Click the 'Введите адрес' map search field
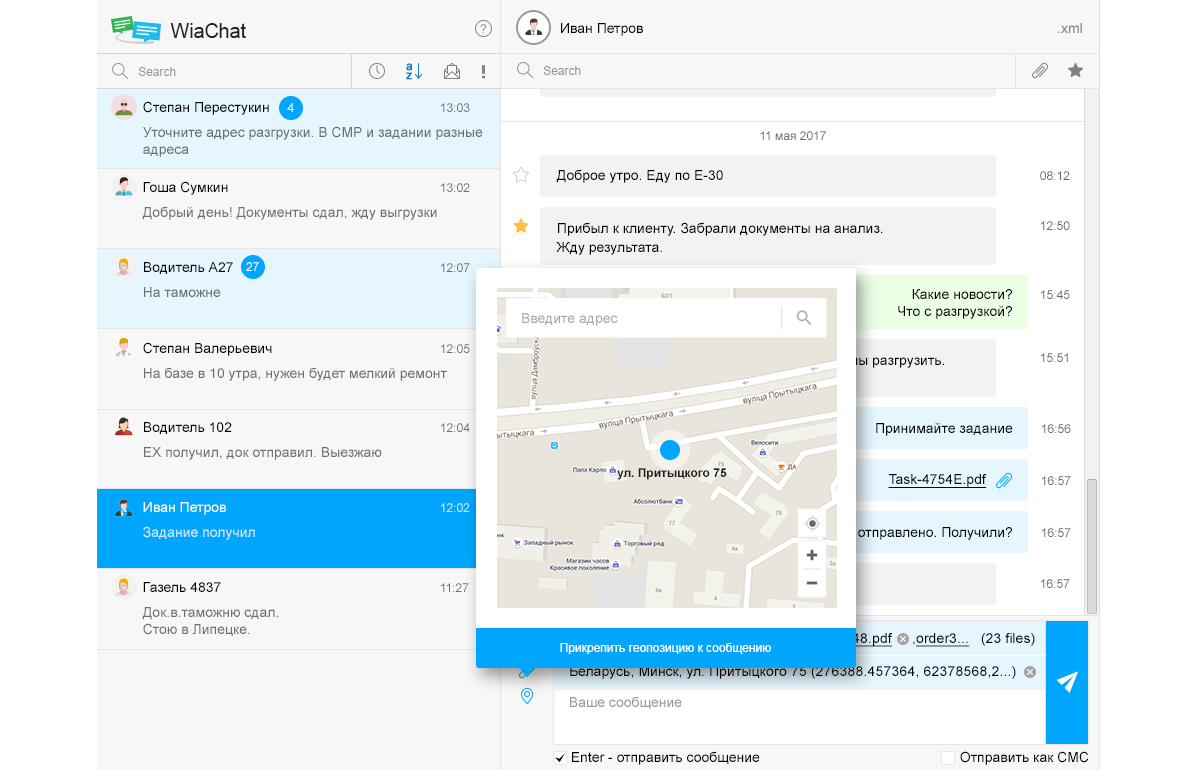 point(642,318)
